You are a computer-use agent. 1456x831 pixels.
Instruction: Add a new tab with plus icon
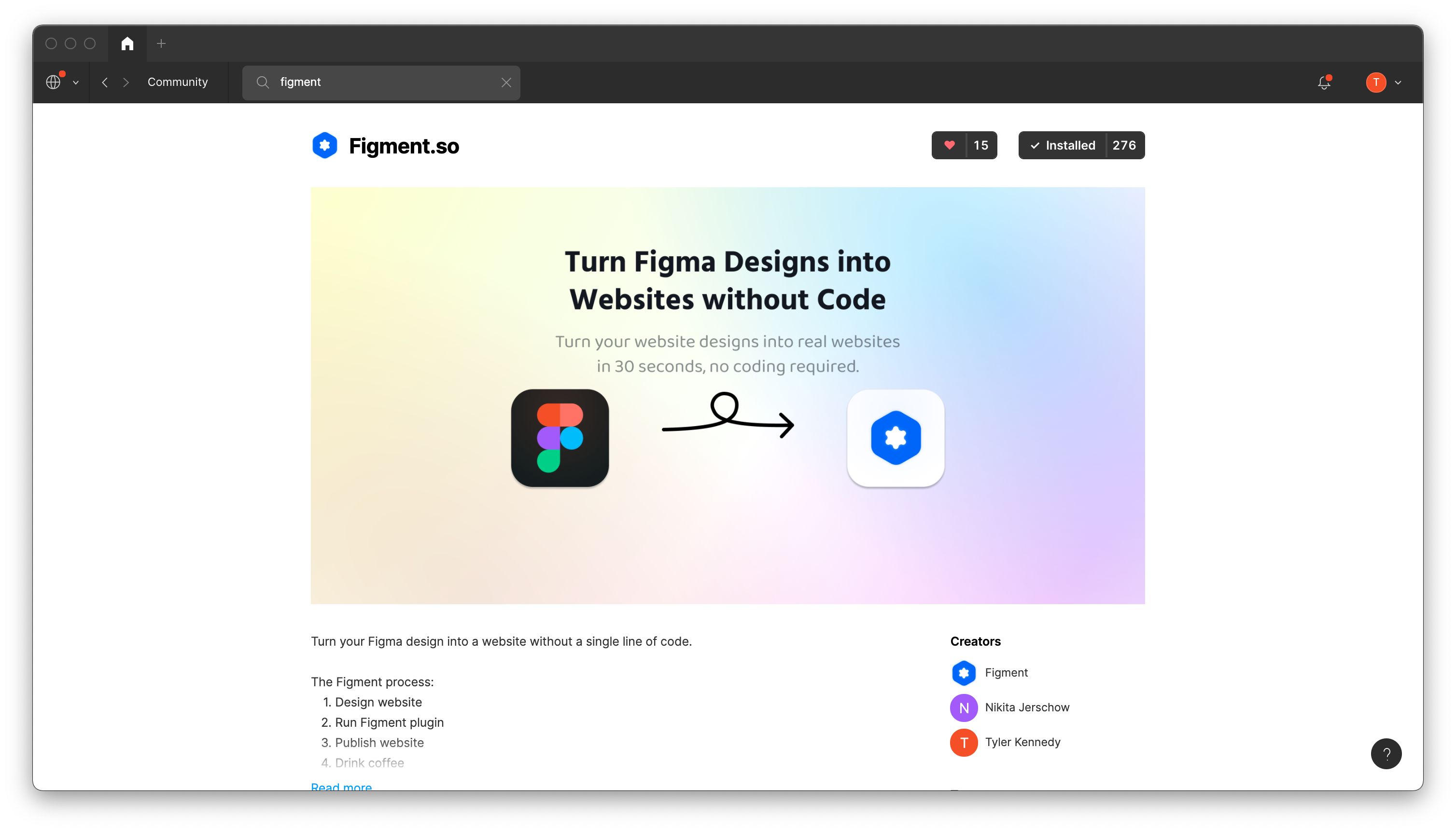[x=161, y=43]
